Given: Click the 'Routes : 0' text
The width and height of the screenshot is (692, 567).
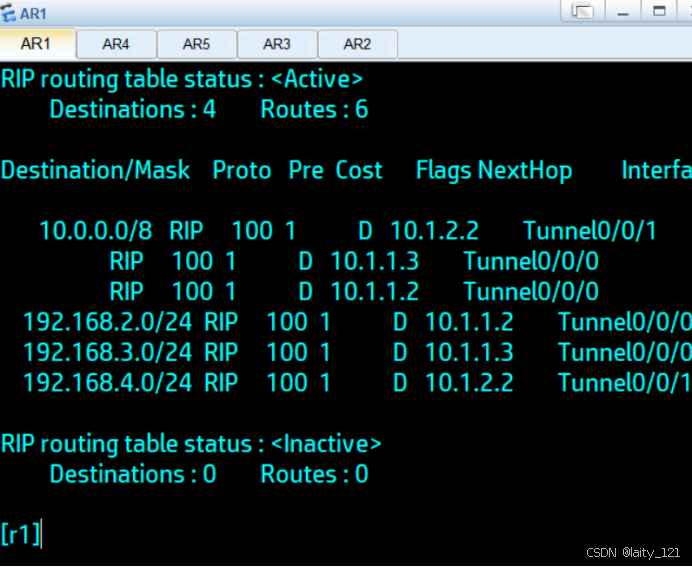Looking at the screenshot, I should [314, 474].
